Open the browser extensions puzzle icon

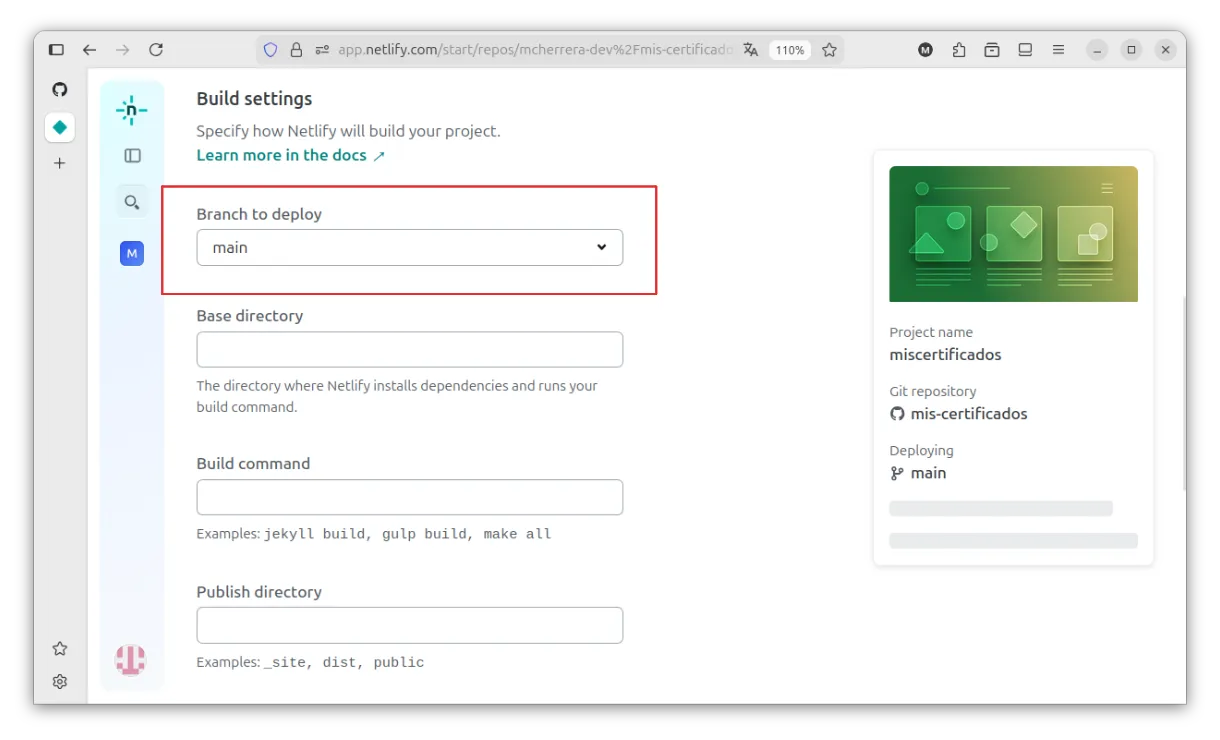959,50
